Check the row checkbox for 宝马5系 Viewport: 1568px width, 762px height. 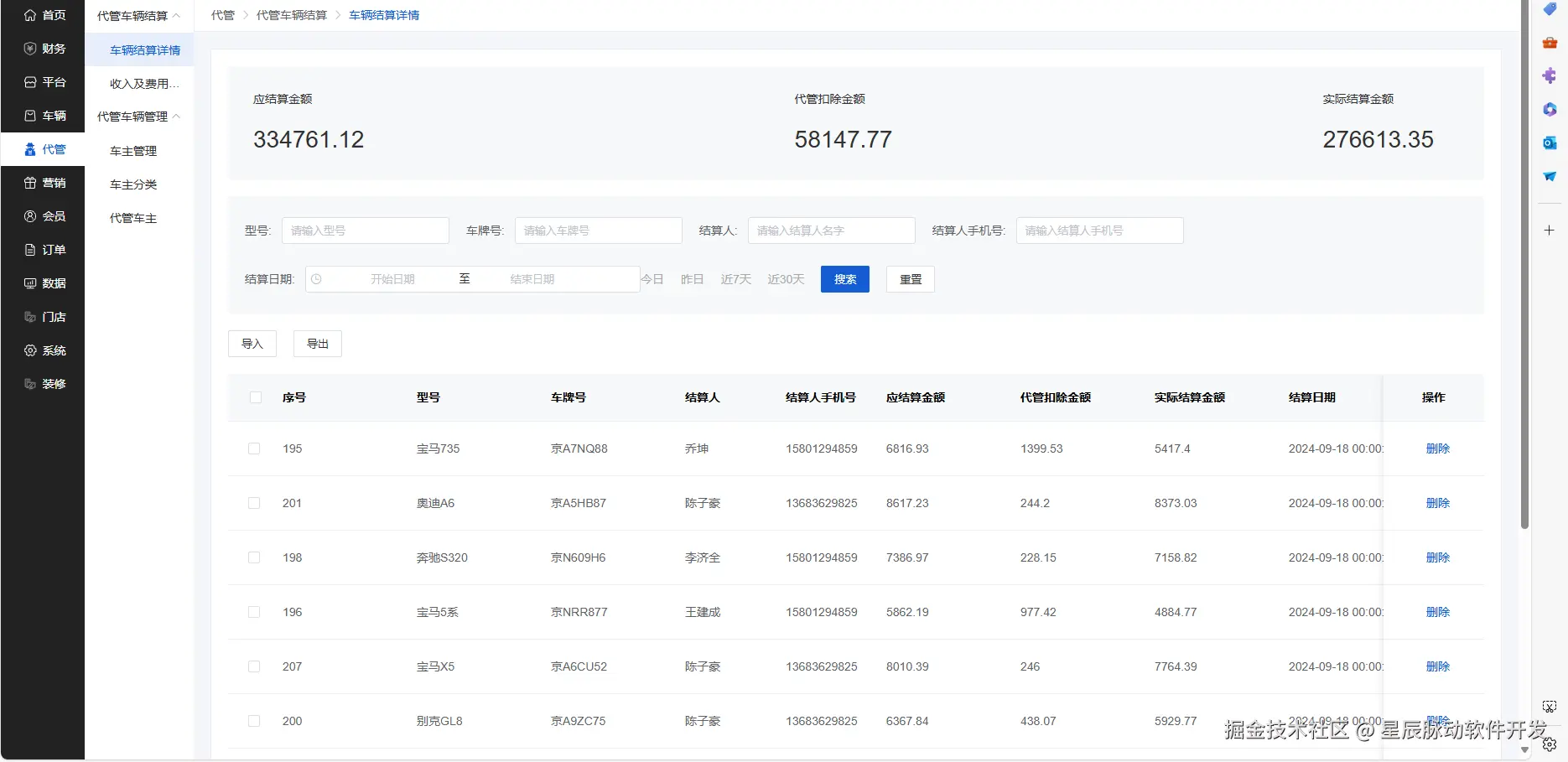point(254,612)
